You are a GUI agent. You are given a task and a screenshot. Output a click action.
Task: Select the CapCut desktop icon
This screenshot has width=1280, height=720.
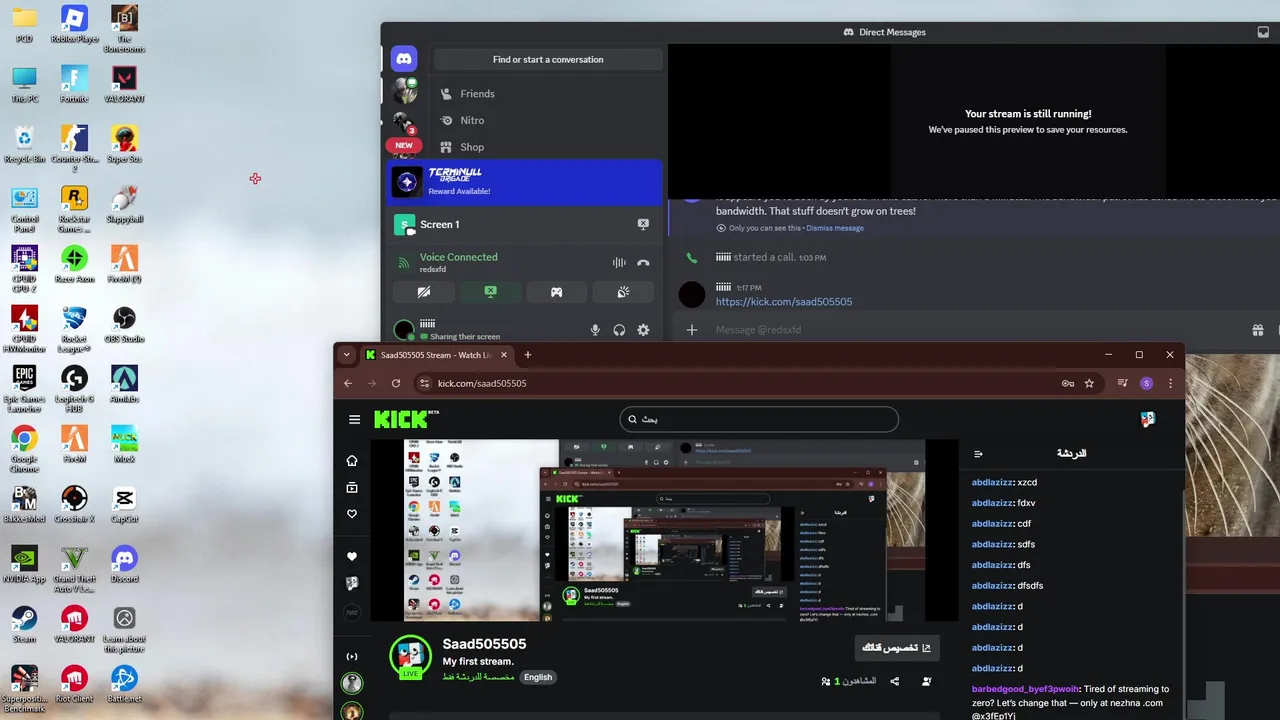point(124,504)
